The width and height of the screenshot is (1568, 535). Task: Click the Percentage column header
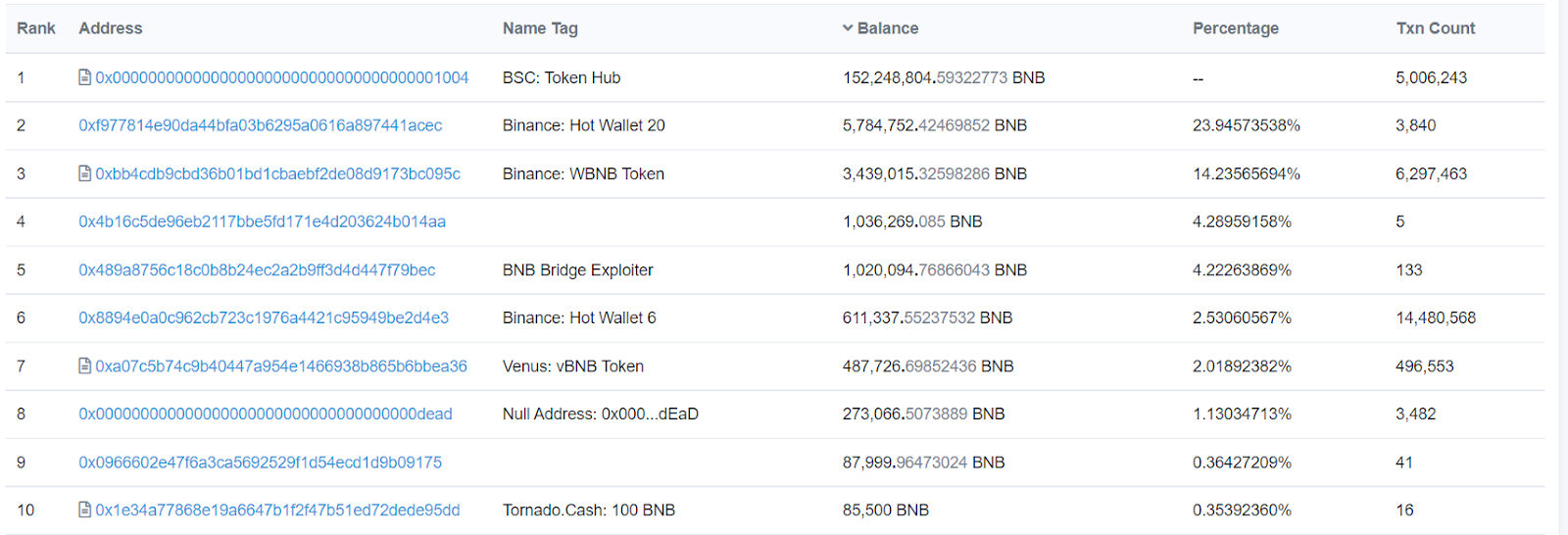[1236, 28]
